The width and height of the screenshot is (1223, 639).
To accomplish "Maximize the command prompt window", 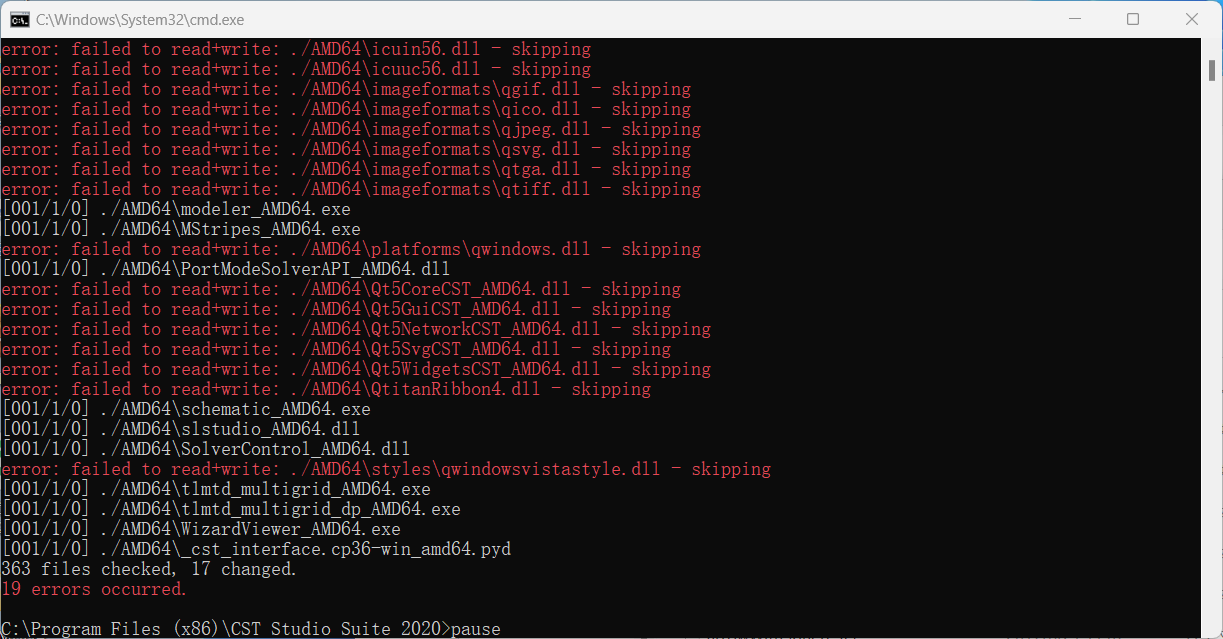I will pos(1133,19).
